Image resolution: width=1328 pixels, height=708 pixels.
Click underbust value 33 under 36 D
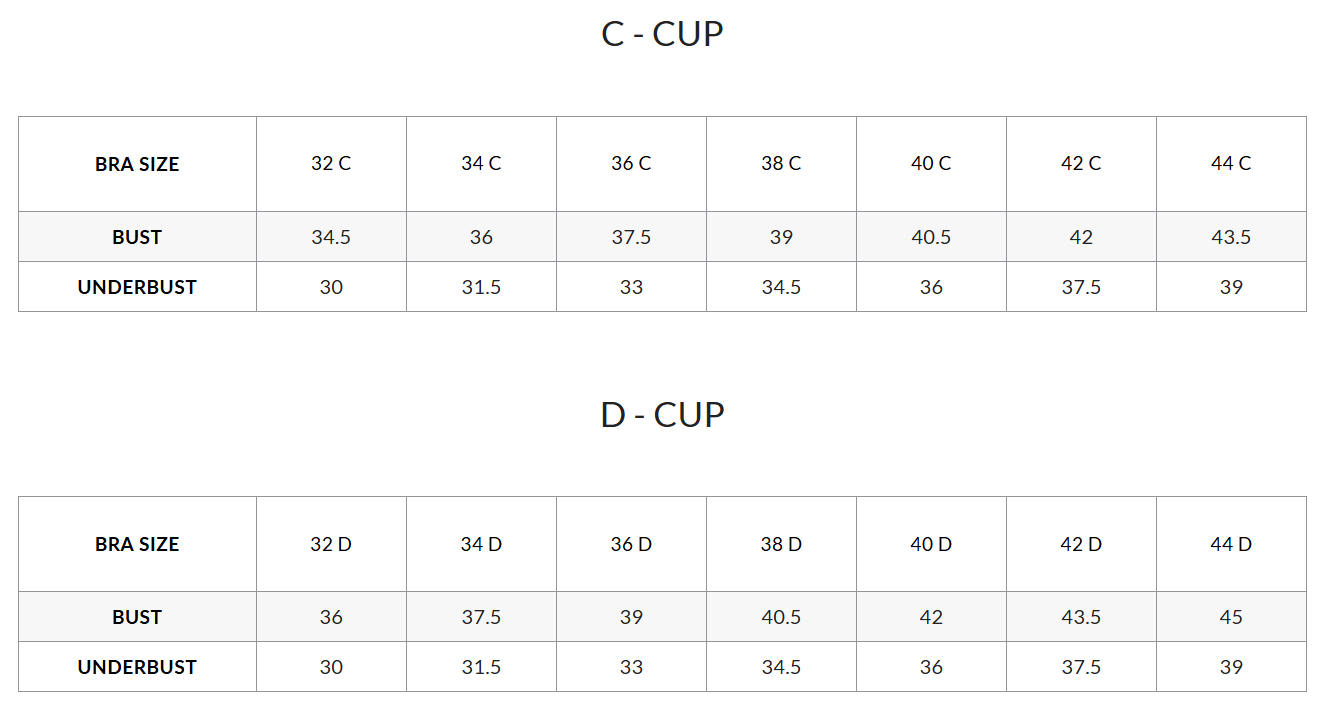[x=631, y=667]
